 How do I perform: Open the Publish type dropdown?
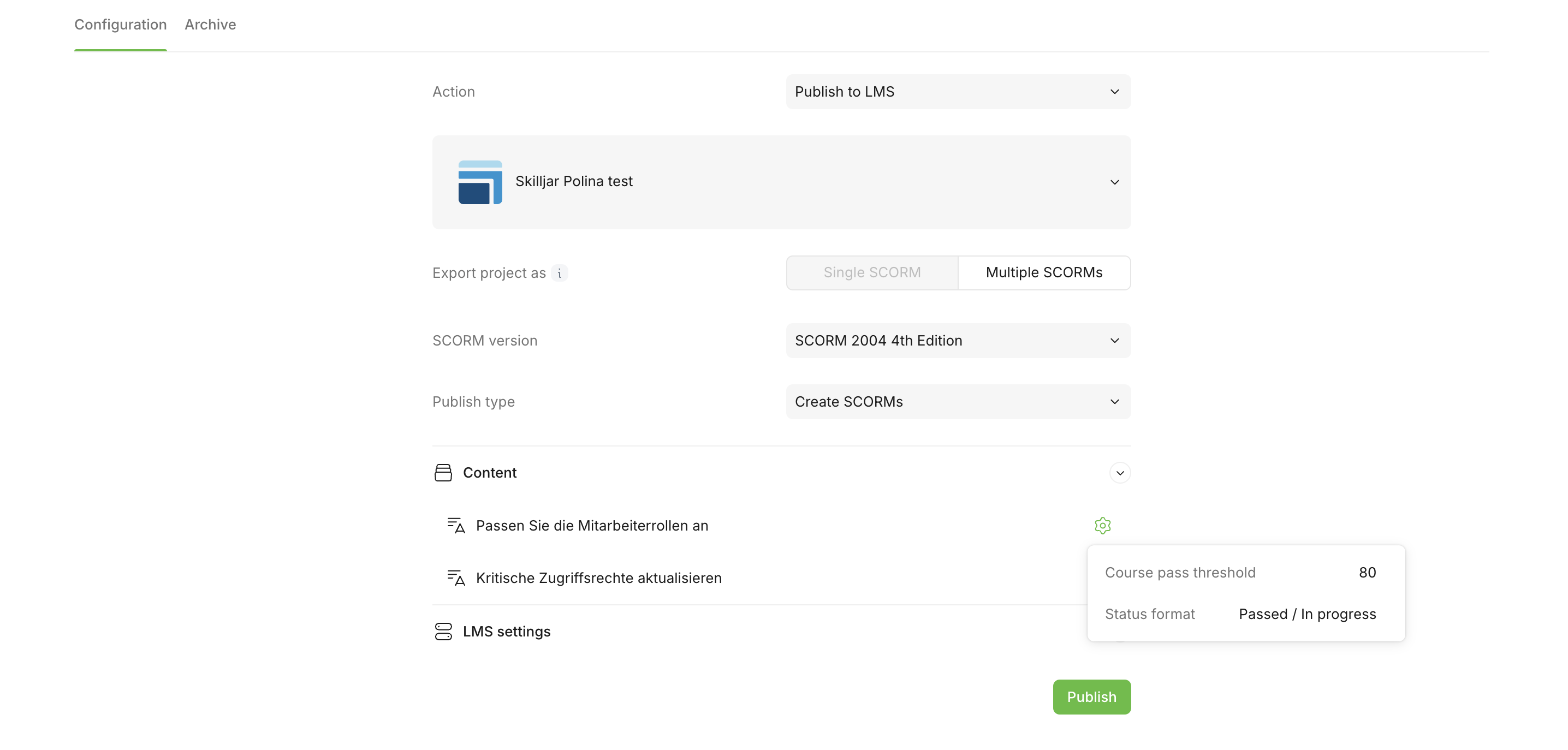(x=958, y=402)
